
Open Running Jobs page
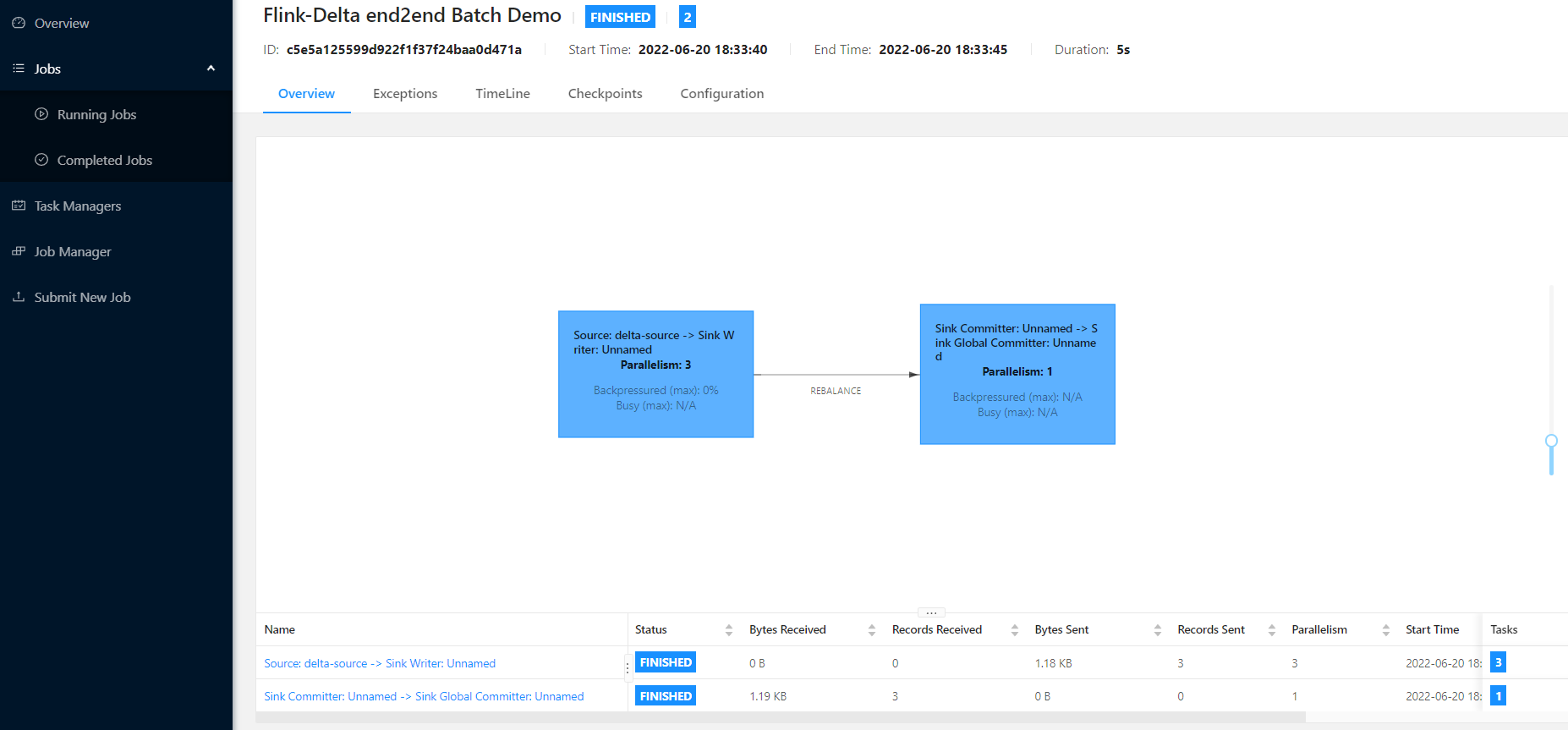(x=116, y=114)
